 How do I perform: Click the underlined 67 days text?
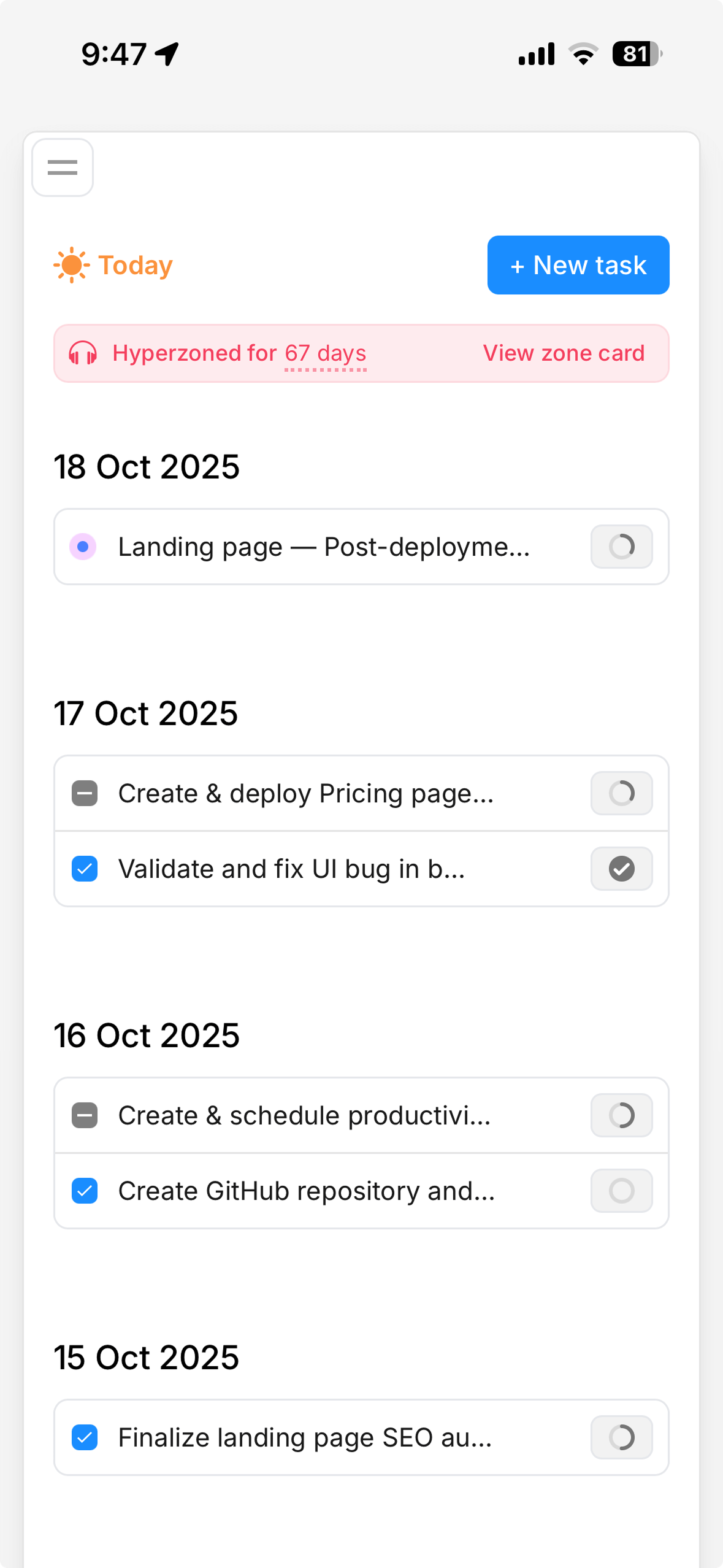point(326,353)
